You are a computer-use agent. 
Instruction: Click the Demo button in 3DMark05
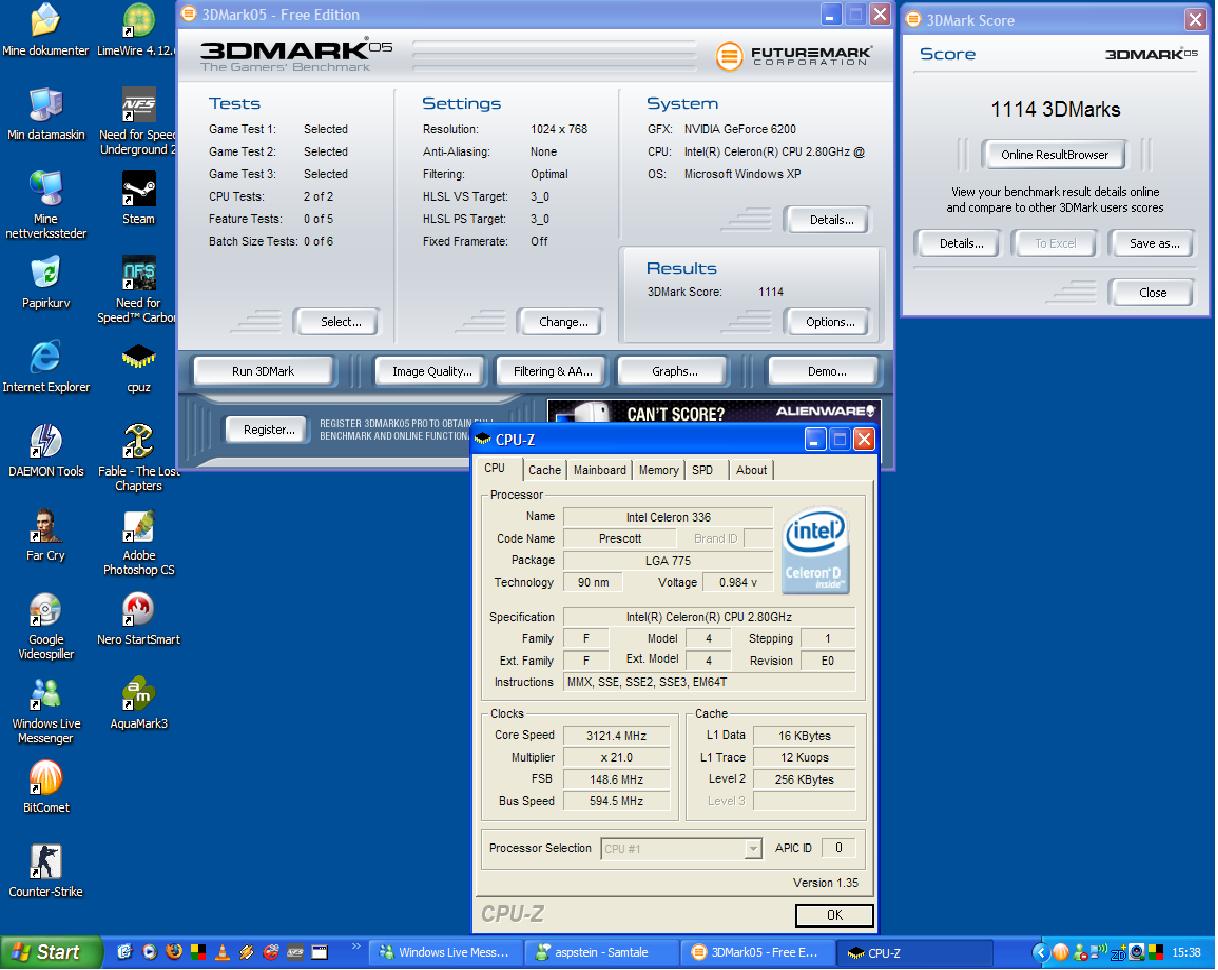point(826,372)
